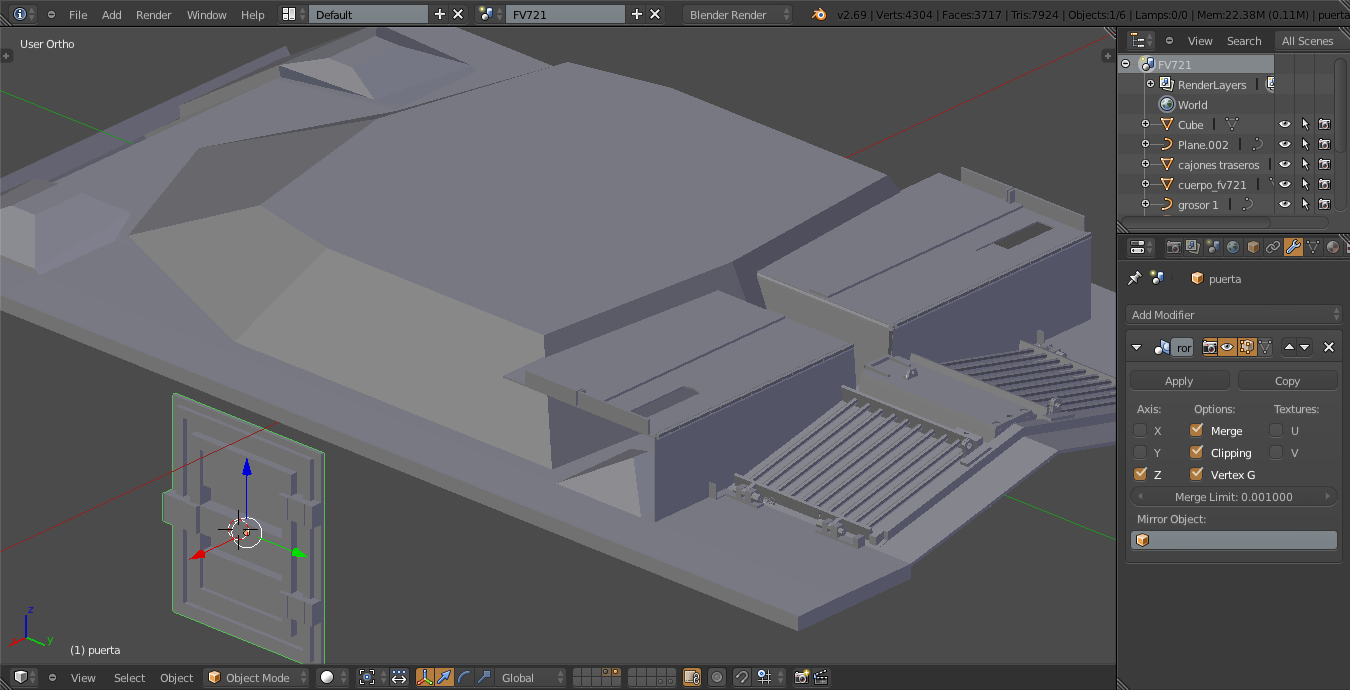Open the Blender Render engine dropdown
Screen dimensions: 1350x690
point(738,14)
